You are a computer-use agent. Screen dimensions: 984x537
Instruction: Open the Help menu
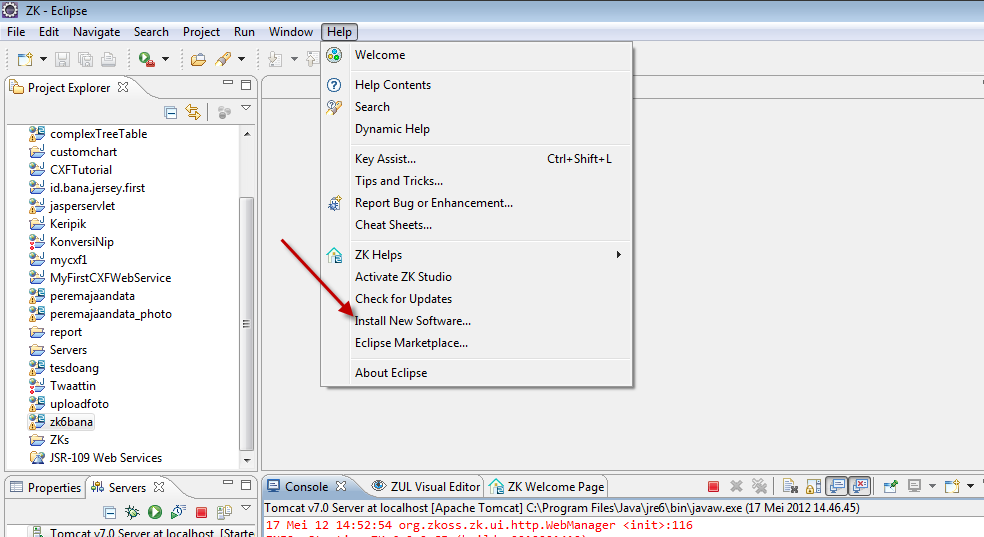pos(340,32)
